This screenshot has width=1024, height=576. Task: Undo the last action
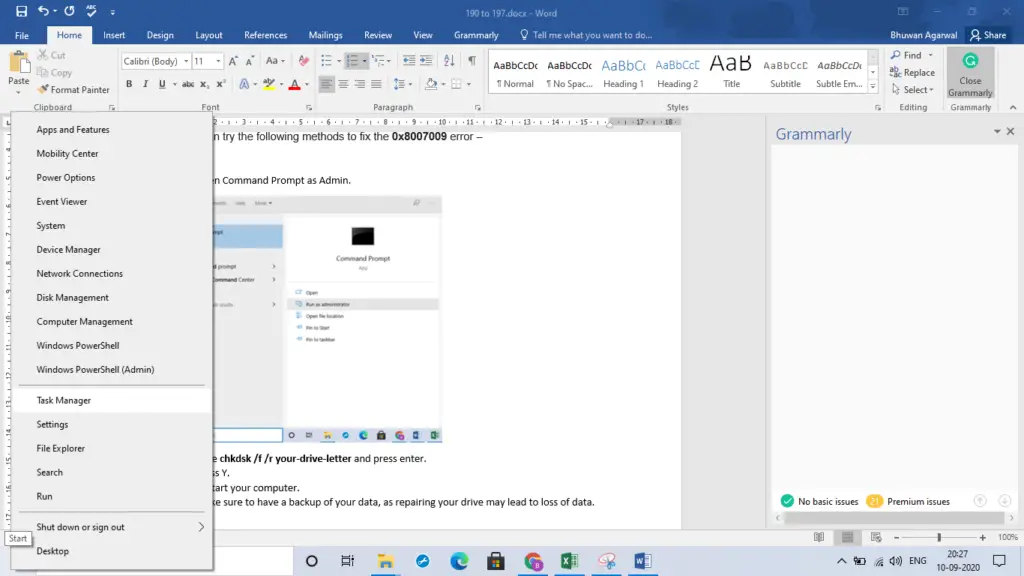[x=43, y=11]
